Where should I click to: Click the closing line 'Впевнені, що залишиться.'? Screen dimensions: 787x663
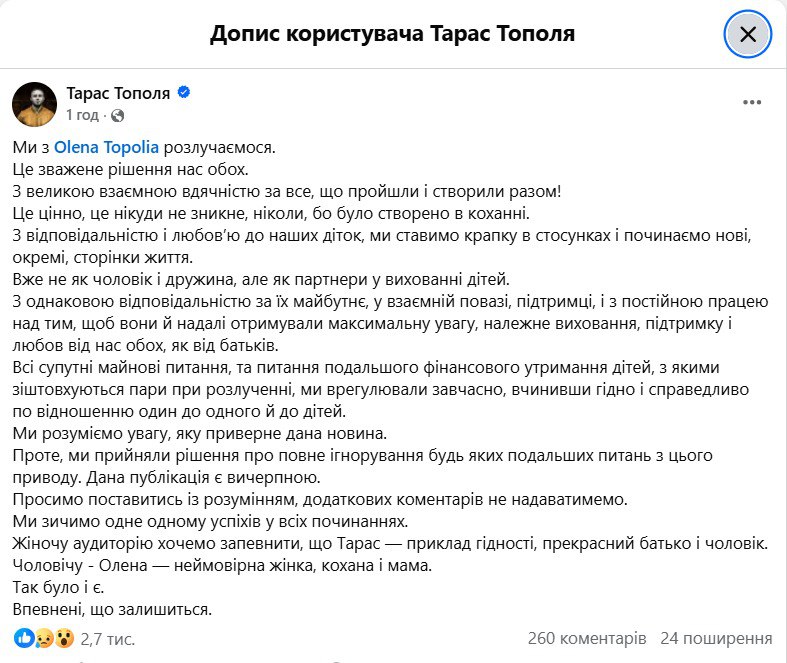tap(114, 609)
